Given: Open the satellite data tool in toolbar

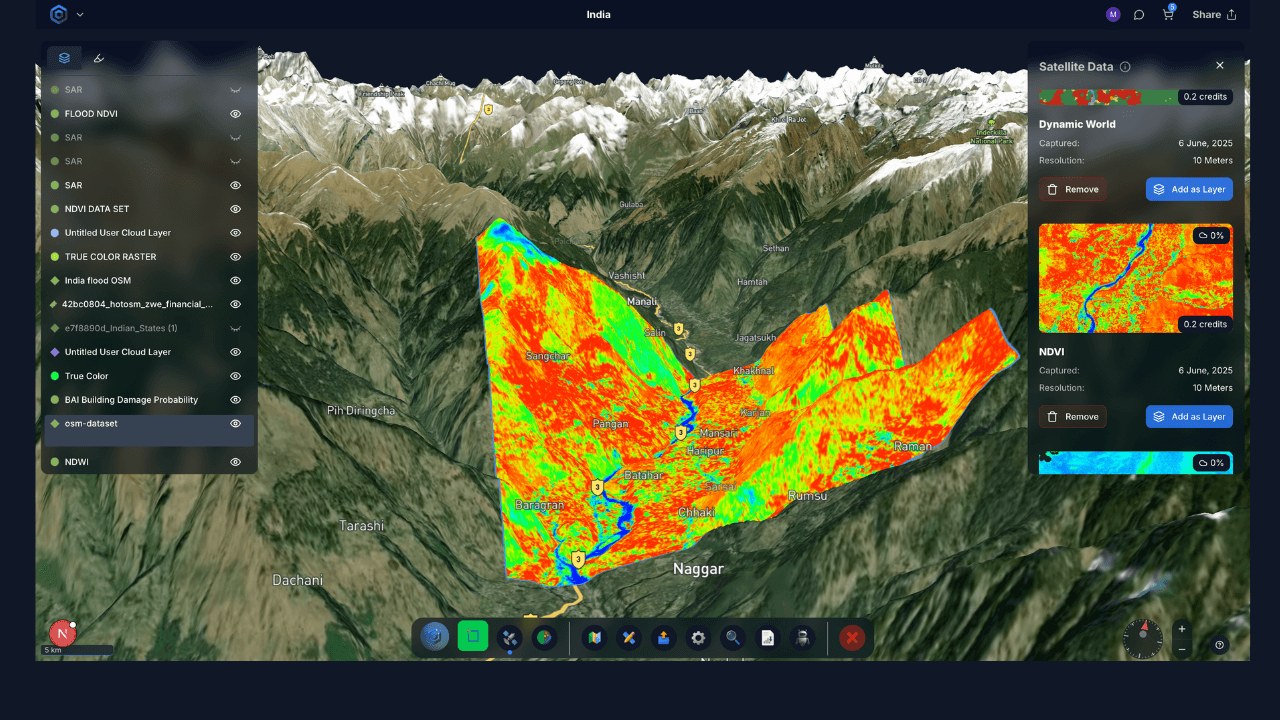Looking at the screenshot, I should coord(509,637).
